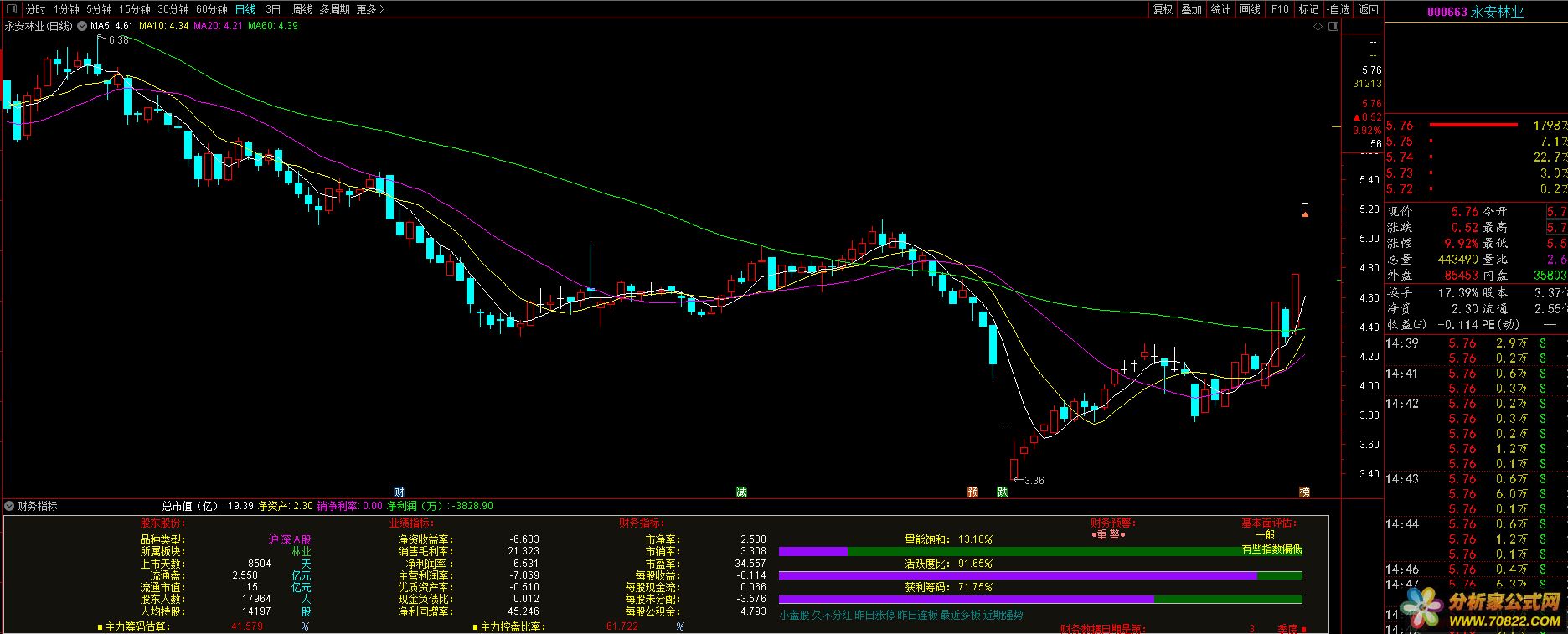Viewport: 1568px width, 634px height.
Task: Select the 15分钟 period tab
Action: (134, 9)
